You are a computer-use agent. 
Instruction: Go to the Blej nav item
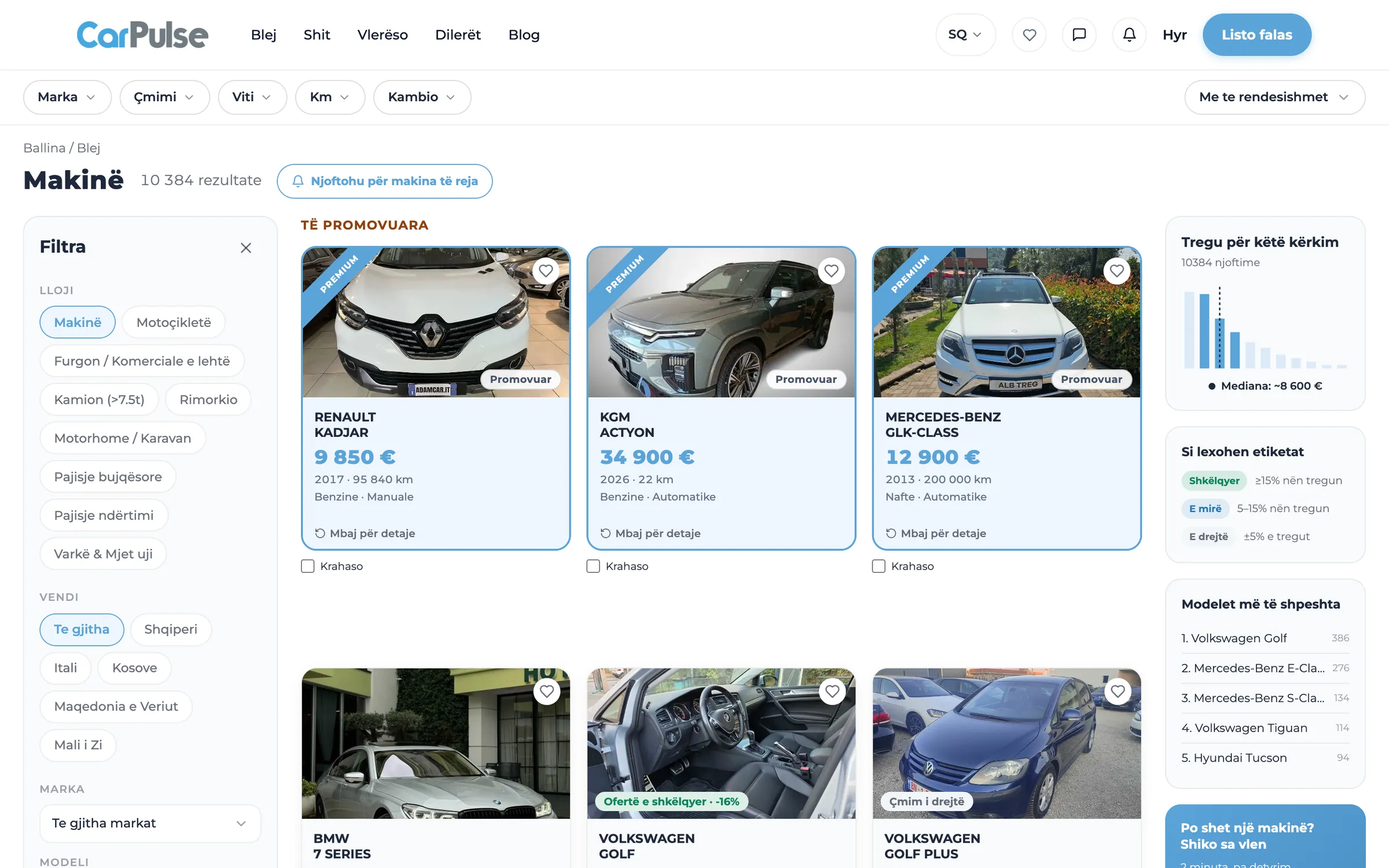coord(264,35)
